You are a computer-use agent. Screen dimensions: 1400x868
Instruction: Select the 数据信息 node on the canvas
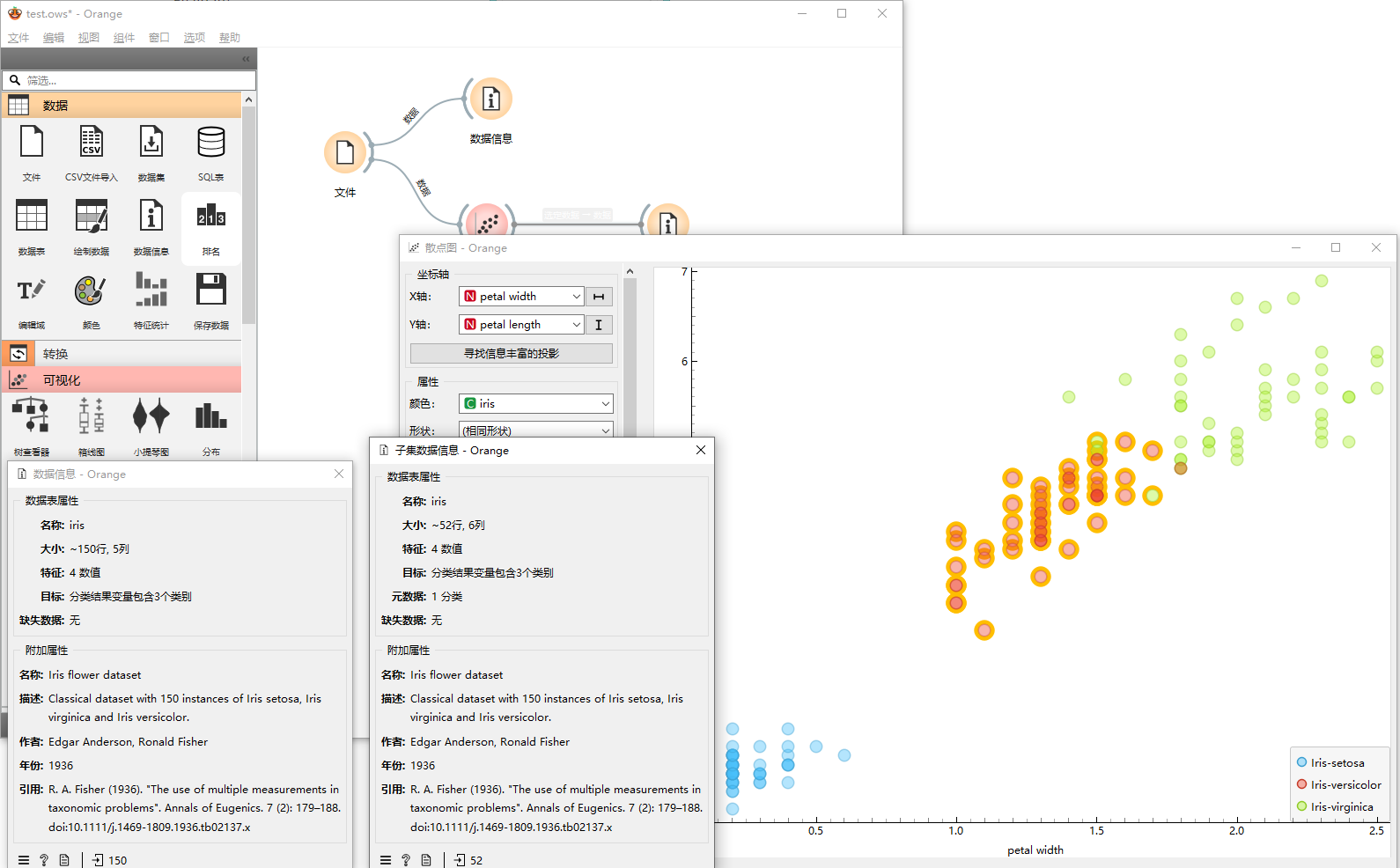point(490,99)
